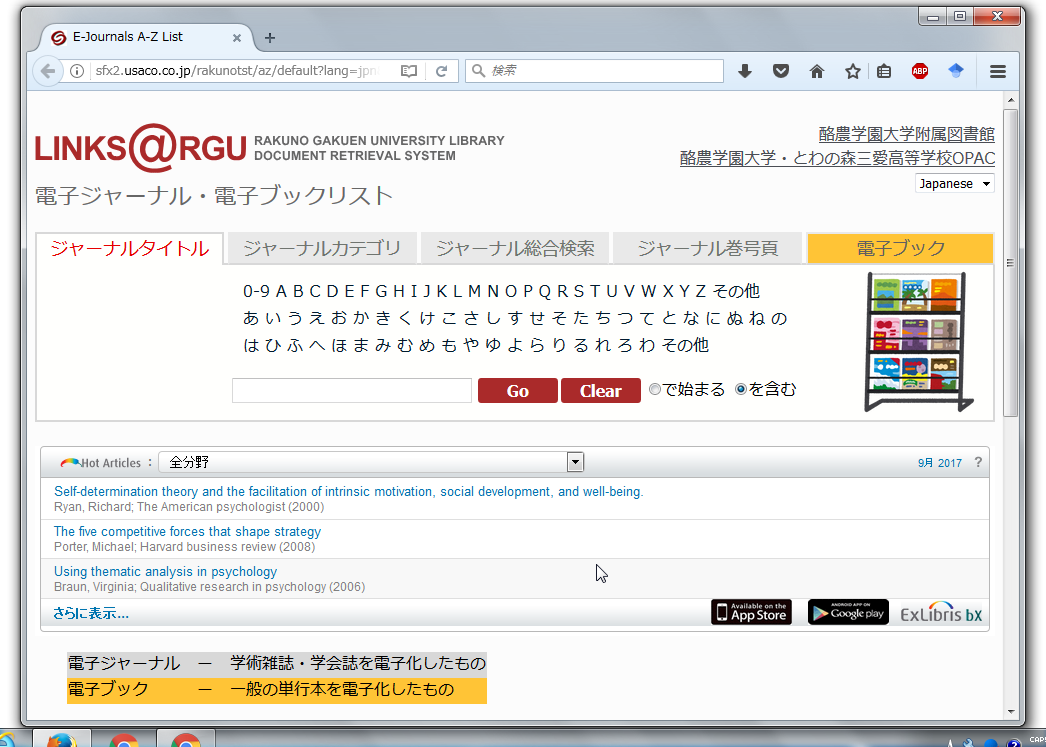The image size is (1046, 747).
Task: Bookmark this page with the star icon
Action: (853, 71)
